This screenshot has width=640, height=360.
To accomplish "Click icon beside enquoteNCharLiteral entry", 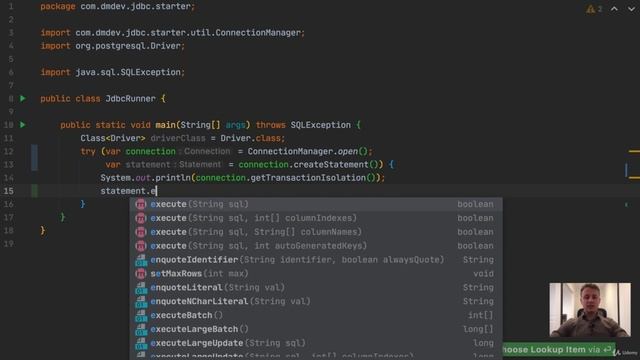I will pos(141,301).
